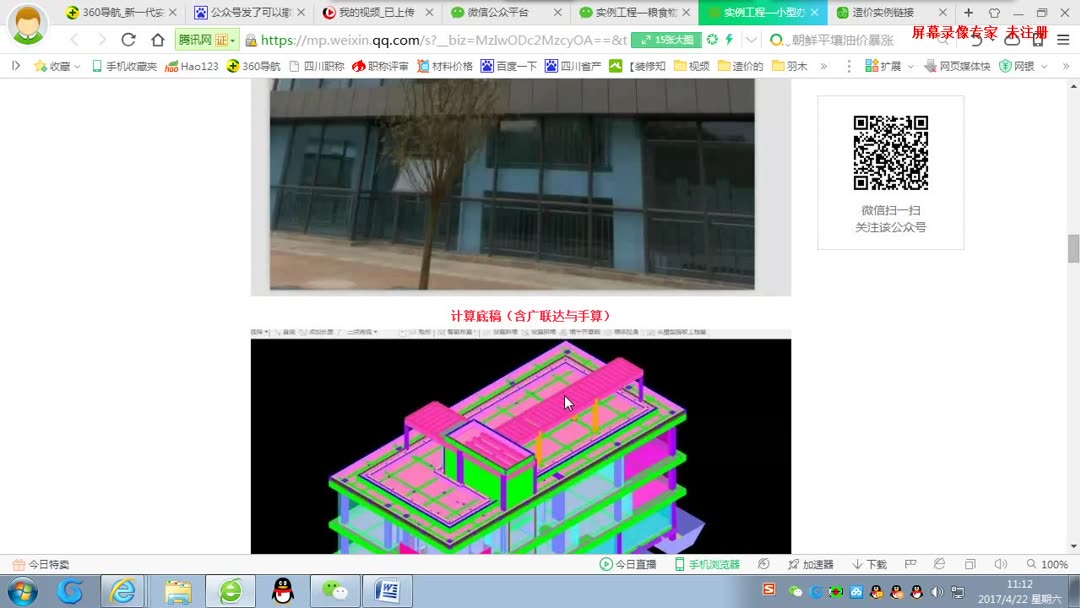1080x608 pixels.
Task: Click the 加速器 icon at the bottom
Action: point(795,563)
